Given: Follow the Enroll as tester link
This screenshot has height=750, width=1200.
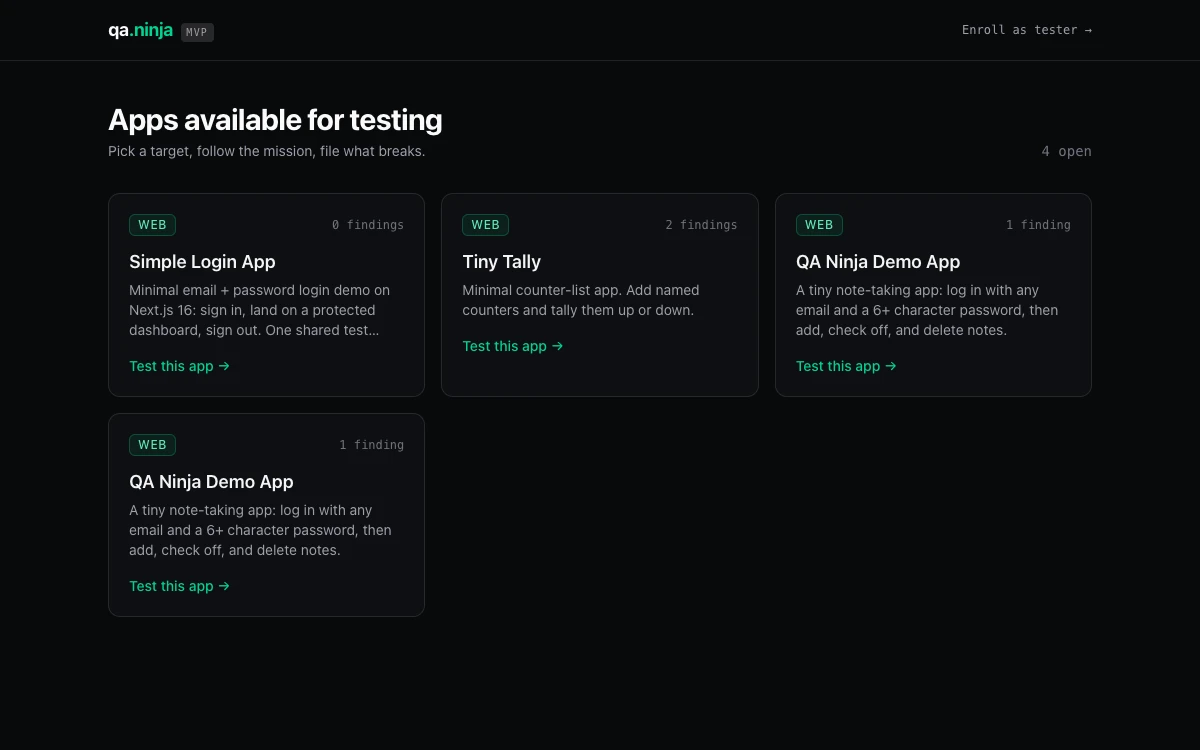Looking at the screenshot, I should (x=1027, y=30).
